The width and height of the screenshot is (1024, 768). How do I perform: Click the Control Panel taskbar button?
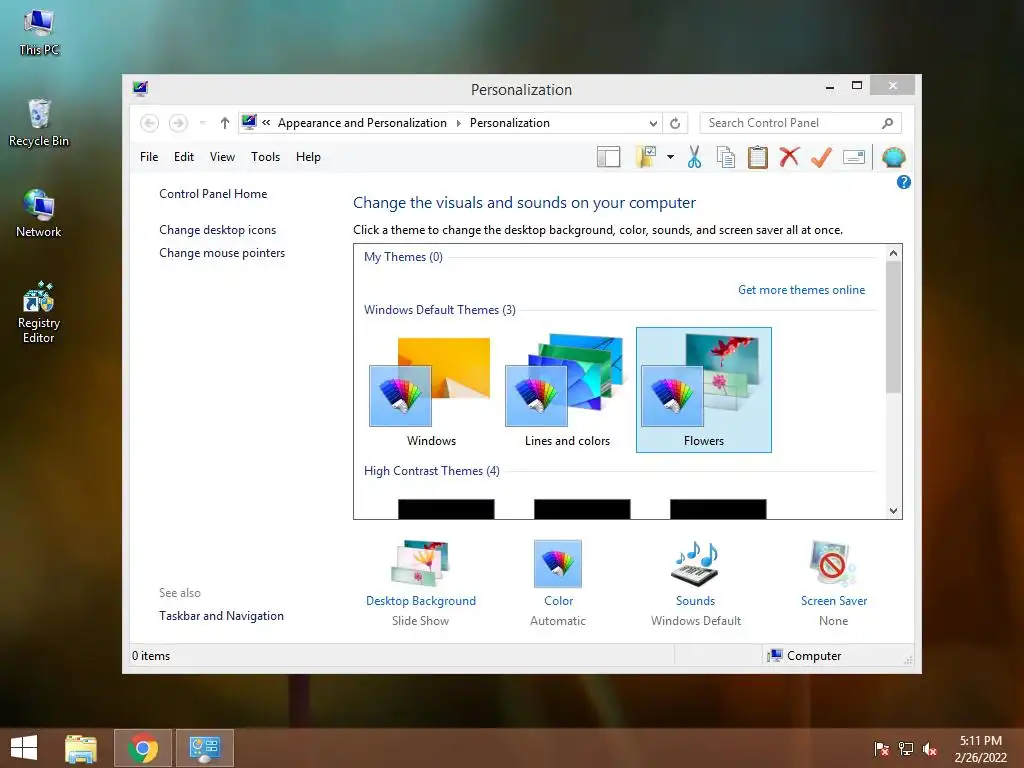pos(204,748)
